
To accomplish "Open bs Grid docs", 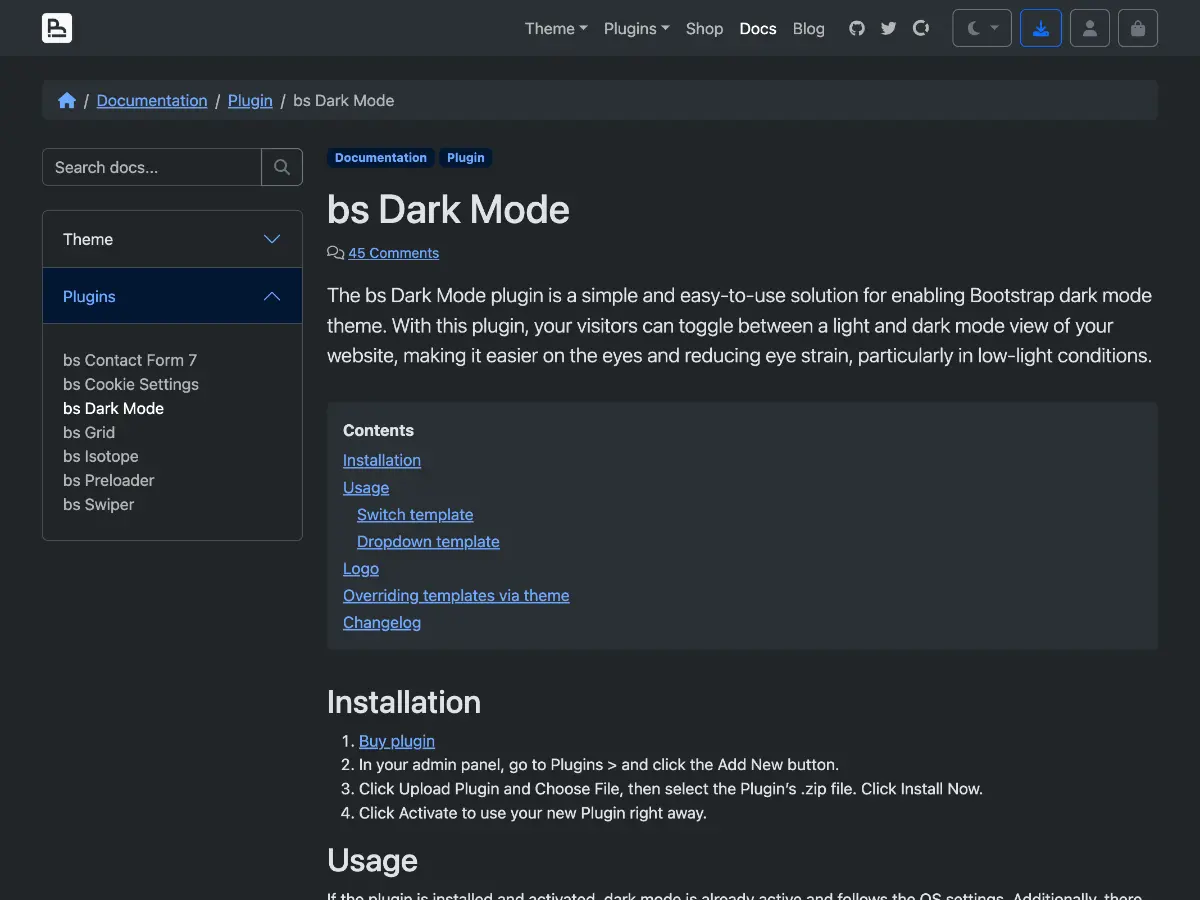I will pos(89,432).
